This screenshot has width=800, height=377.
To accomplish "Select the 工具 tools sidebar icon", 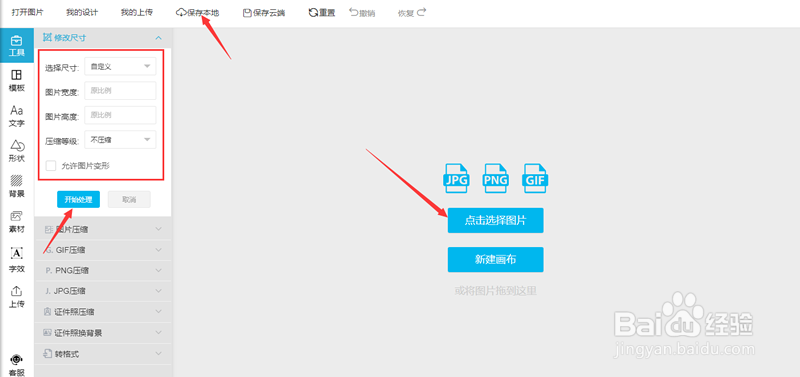I will [17, 45].
